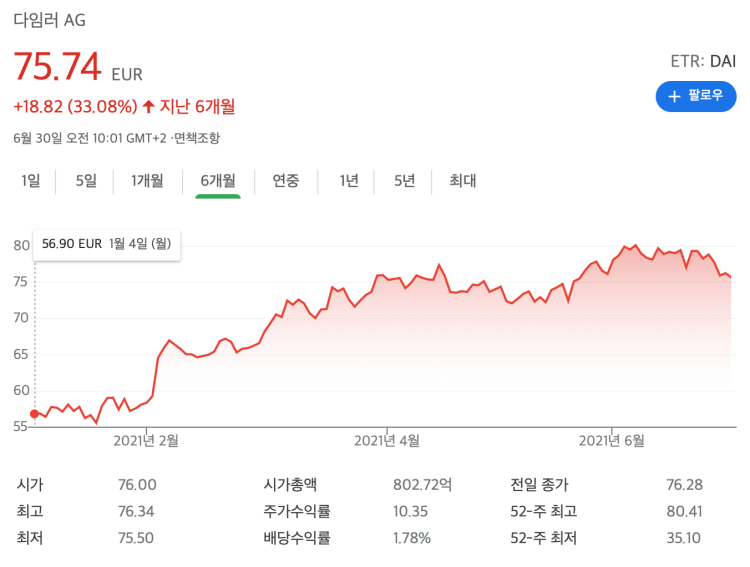Viewport: 750px width, 567px height.
Task: Click the 배당수익률 value 1.78%
Action: coord(412,538)
